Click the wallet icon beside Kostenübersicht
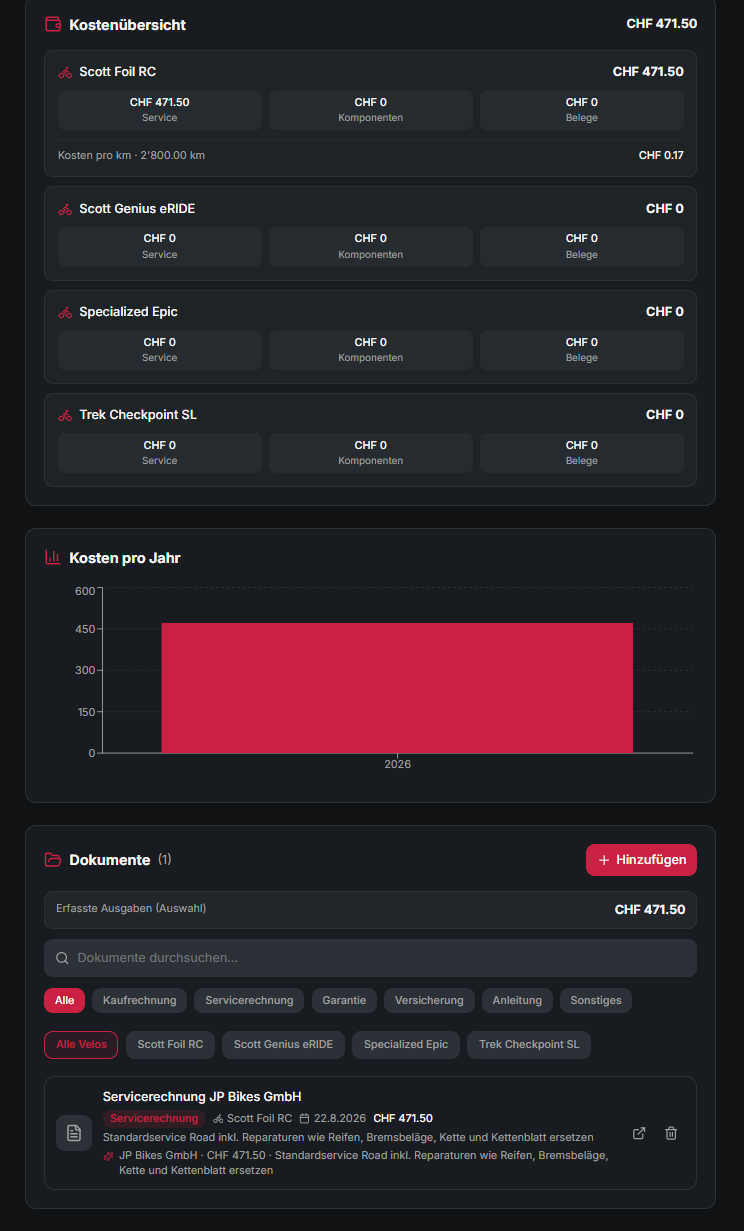Image resolution: width=744 pixels, height=1231 pixels. point(53,24)
